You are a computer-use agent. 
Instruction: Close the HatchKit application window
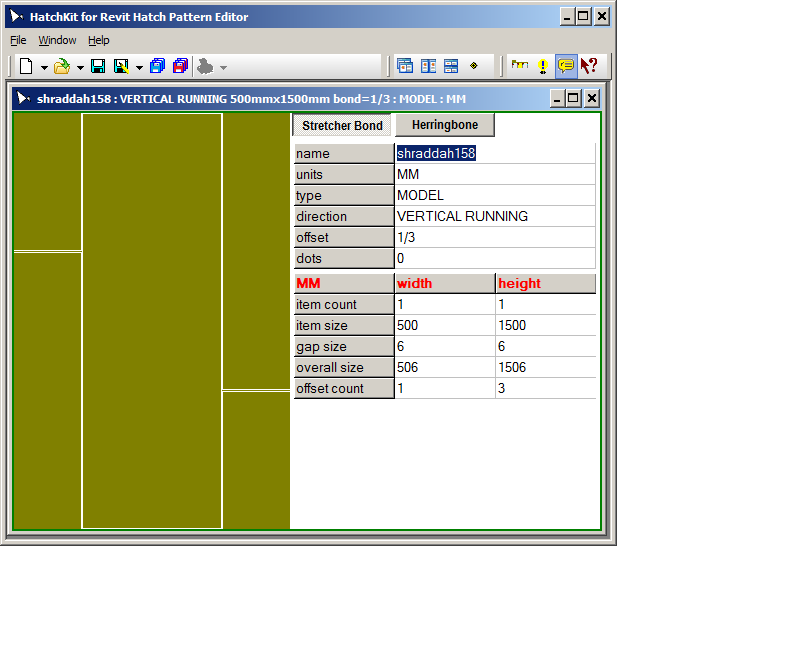(x=602, y=16)
